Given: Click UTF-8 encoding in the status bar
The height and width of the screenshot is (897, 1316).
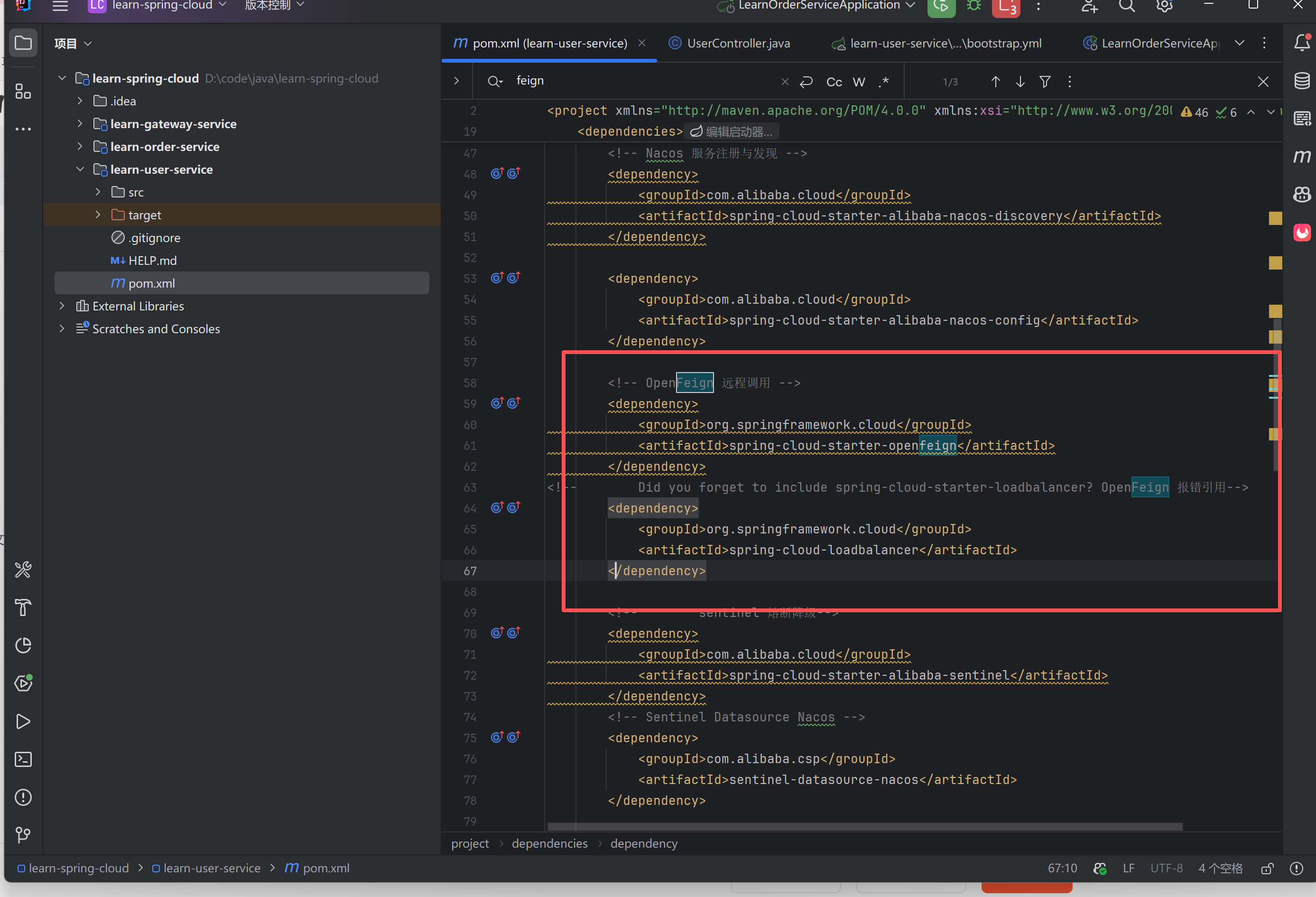Looking at the screenshot, I should coord(1166,868).
